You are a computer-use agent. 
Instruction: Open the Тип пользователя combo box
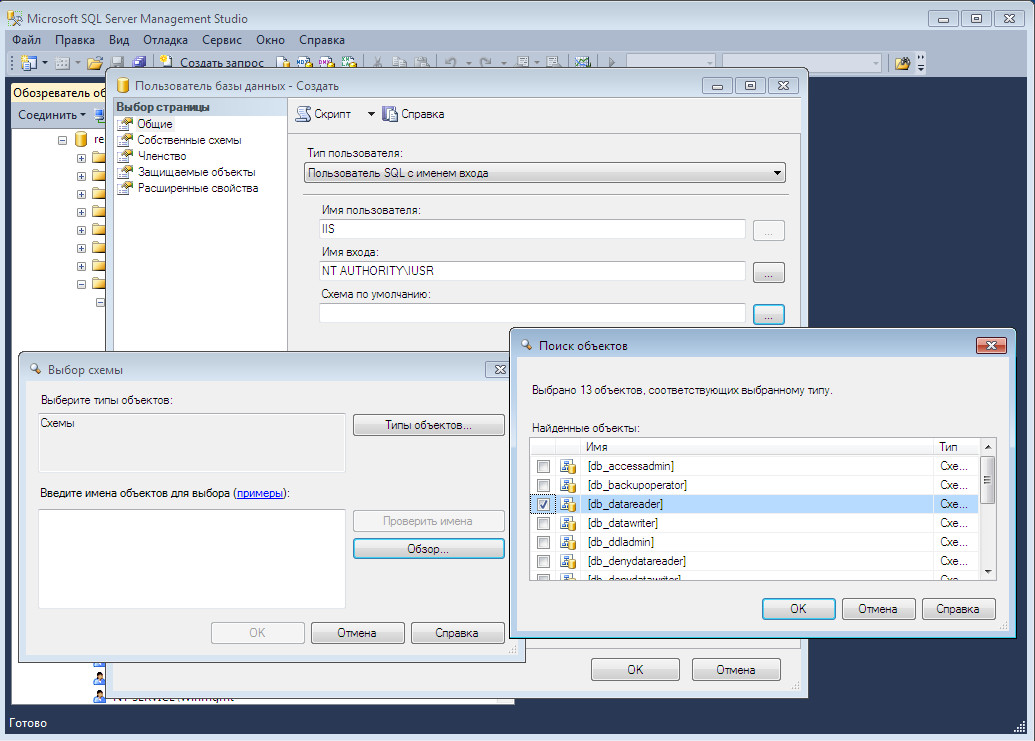[545, 173]
